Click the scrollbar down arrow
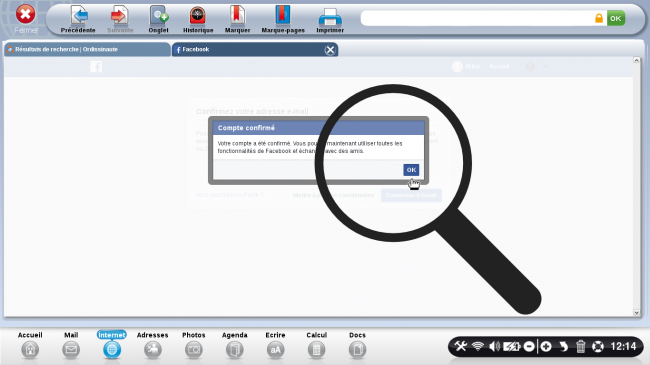 click(636, 313)
